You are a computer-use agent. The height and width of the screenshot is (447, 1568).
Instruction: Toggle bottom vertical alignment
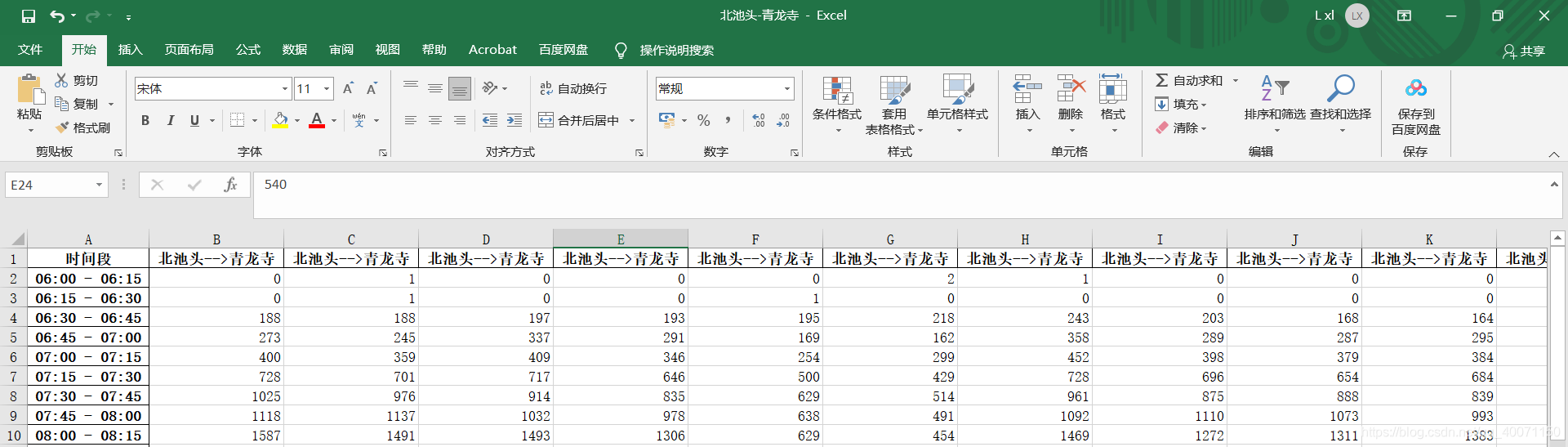[x=460, y=88]
